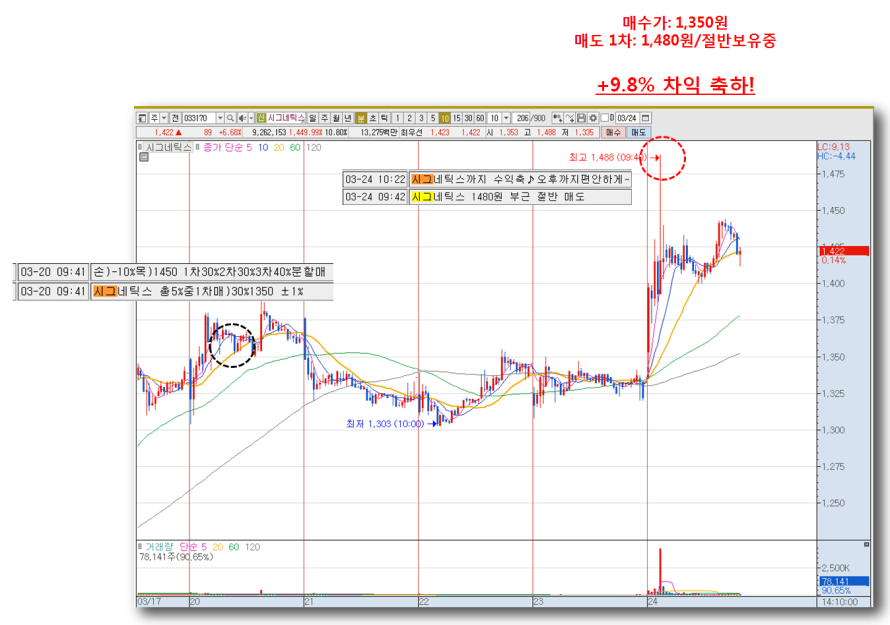Image resolution: width=890 pixels, height=625 pixels.
Task: Switch to the 15-minute interval button
Action: [456, 118]
